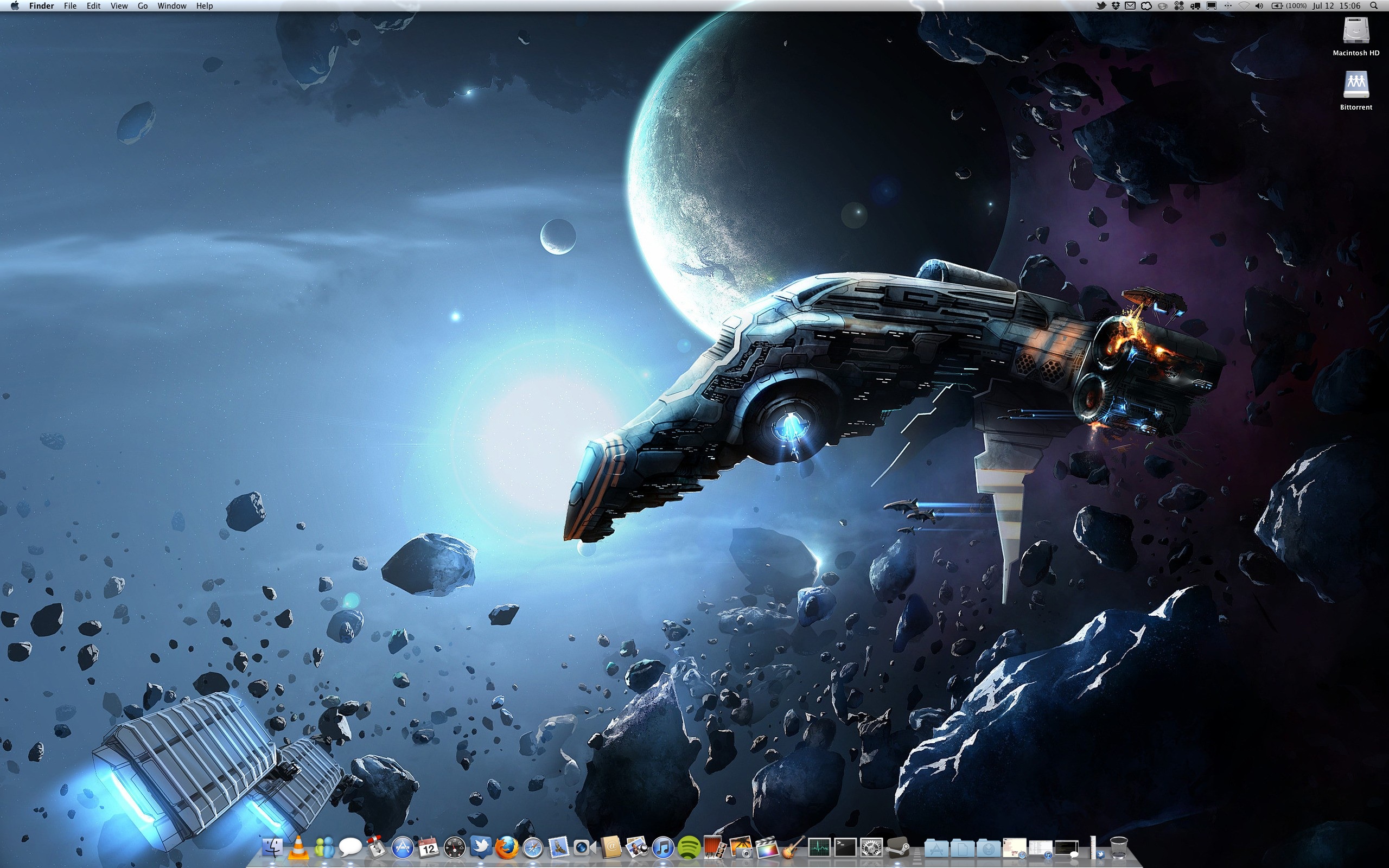
Task: Click the Spotlight search magnifier
Action: (1373, 6)
